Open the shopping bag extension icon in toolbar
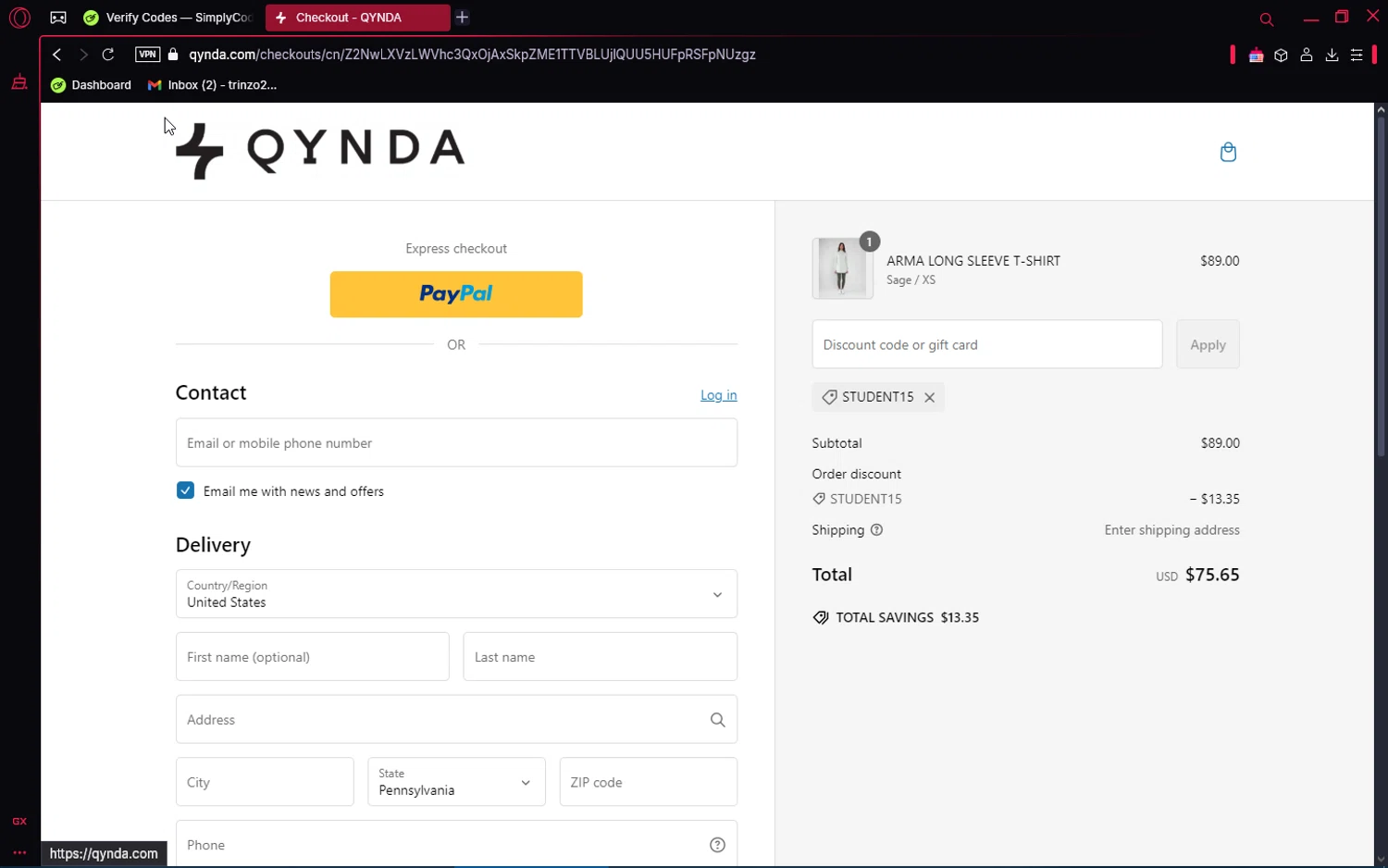The width and height of the screenshot is (1388, 868). [1256, 56]
